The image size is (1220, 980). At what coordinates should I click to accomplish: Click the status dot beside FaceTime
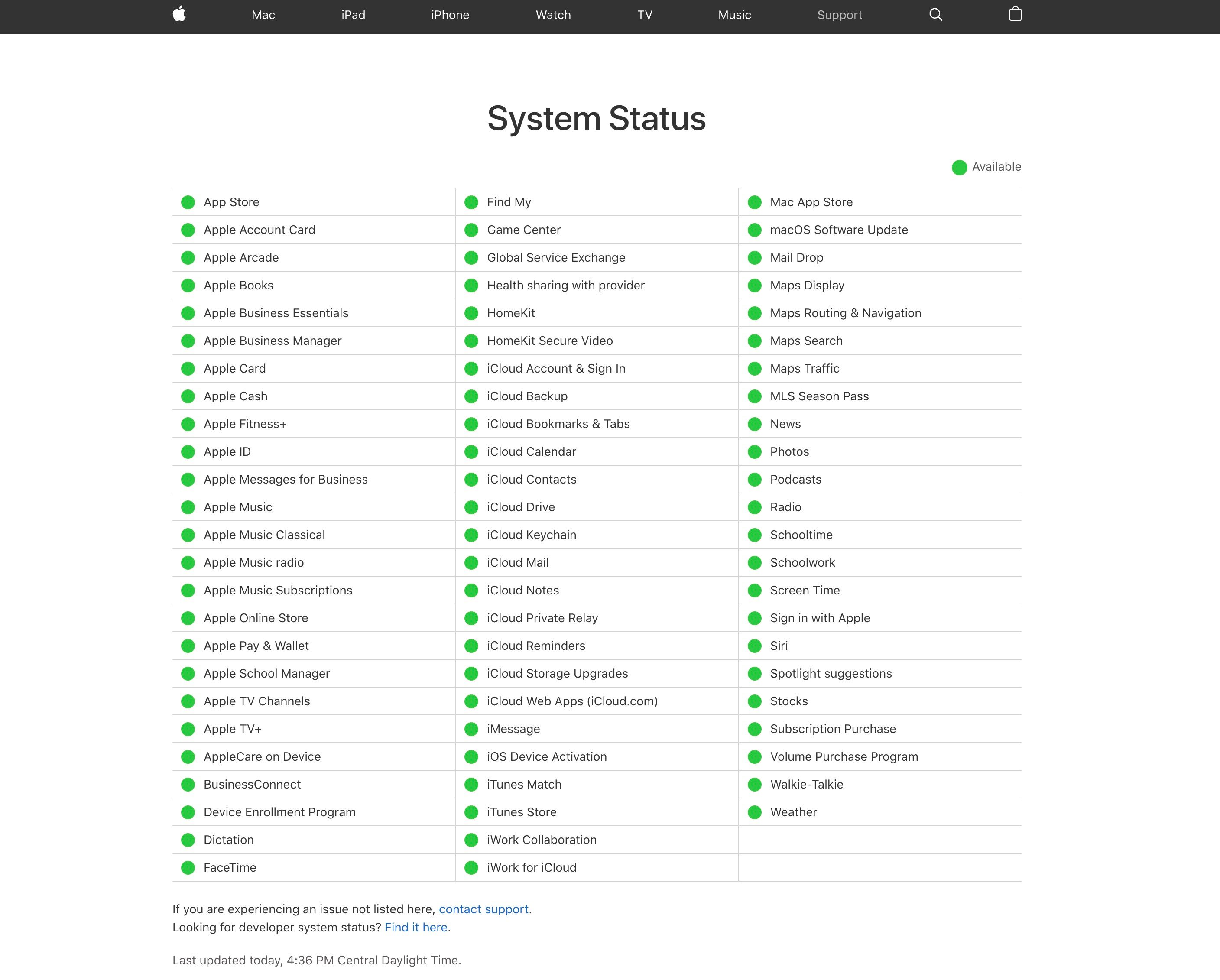click(x=188, y=867)
